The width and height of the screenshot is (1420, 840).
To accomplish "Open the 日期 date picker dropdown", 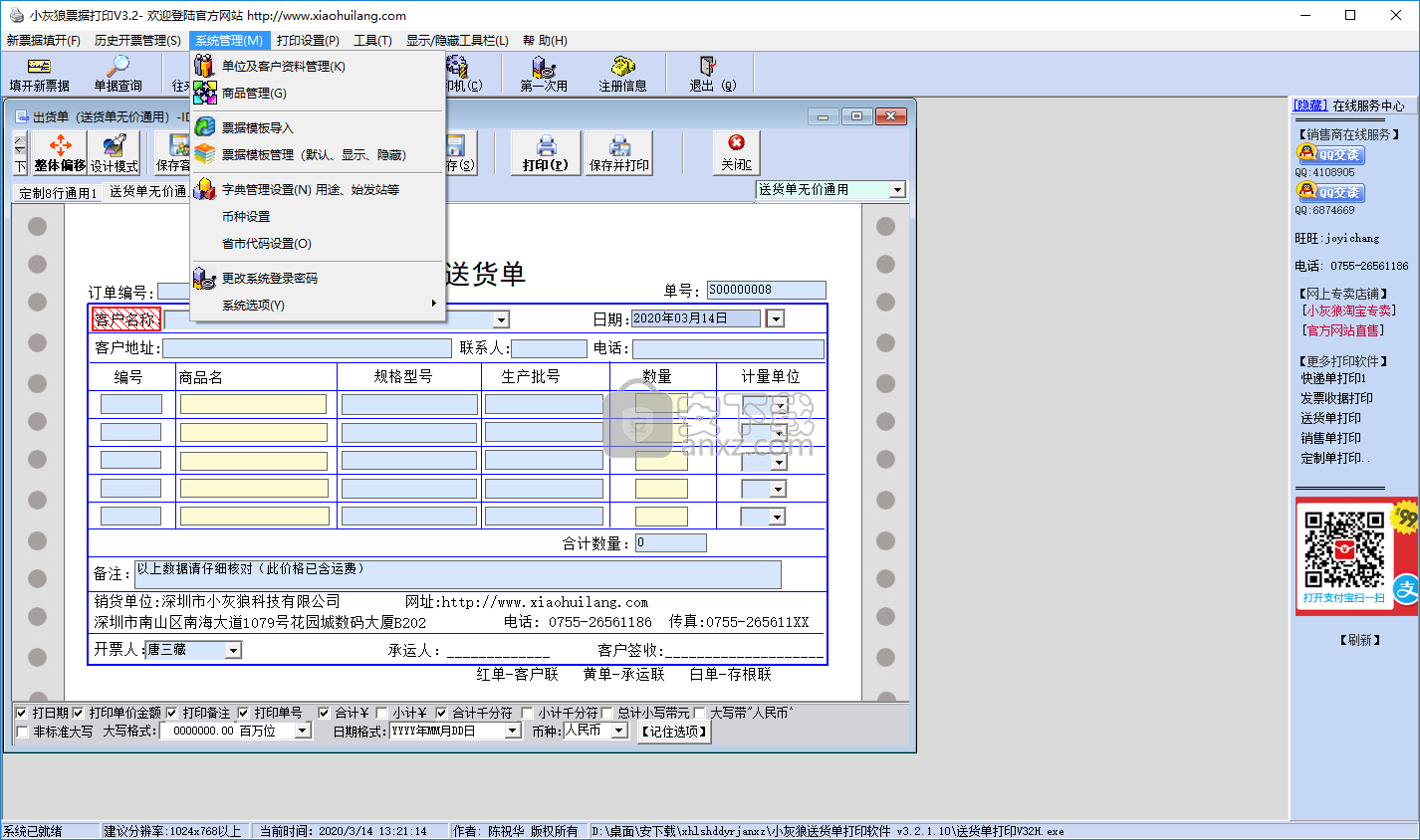I will tap(775, 318).
